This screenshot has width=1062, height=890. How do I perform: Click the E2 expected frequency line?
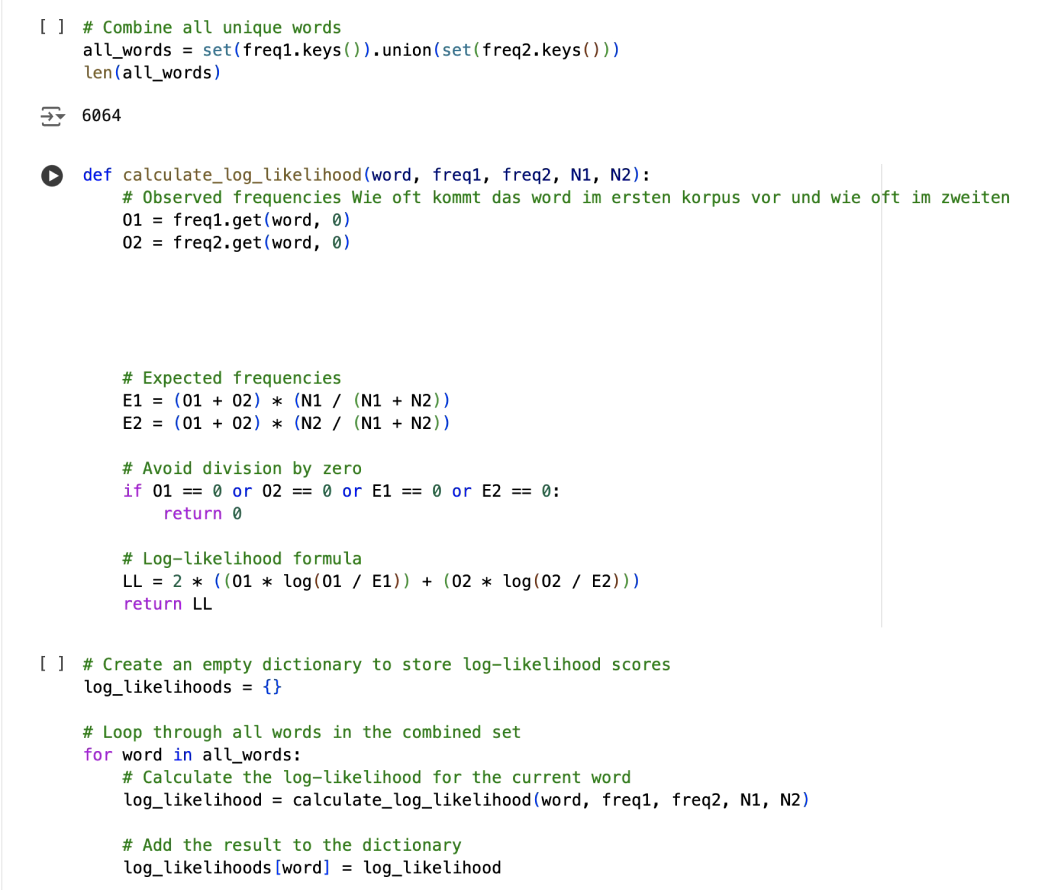(x=286, y=423)
